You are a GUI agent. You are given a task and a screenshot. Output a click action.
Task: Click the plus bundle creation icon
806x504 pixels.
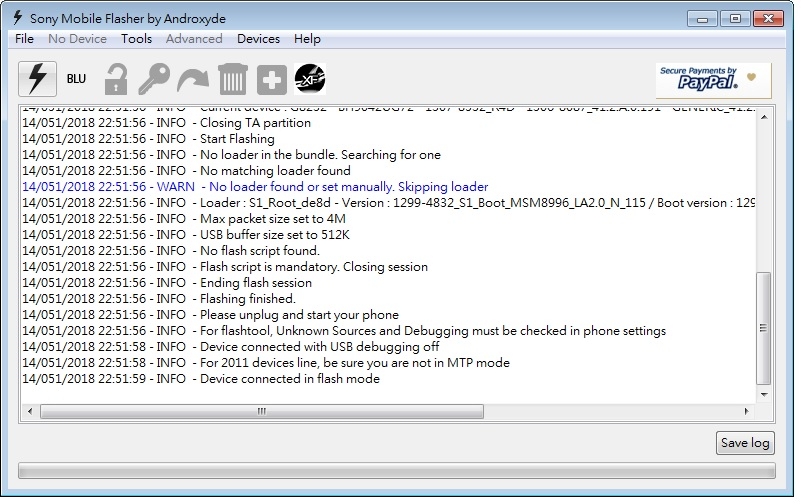click(x=272, y=80)
